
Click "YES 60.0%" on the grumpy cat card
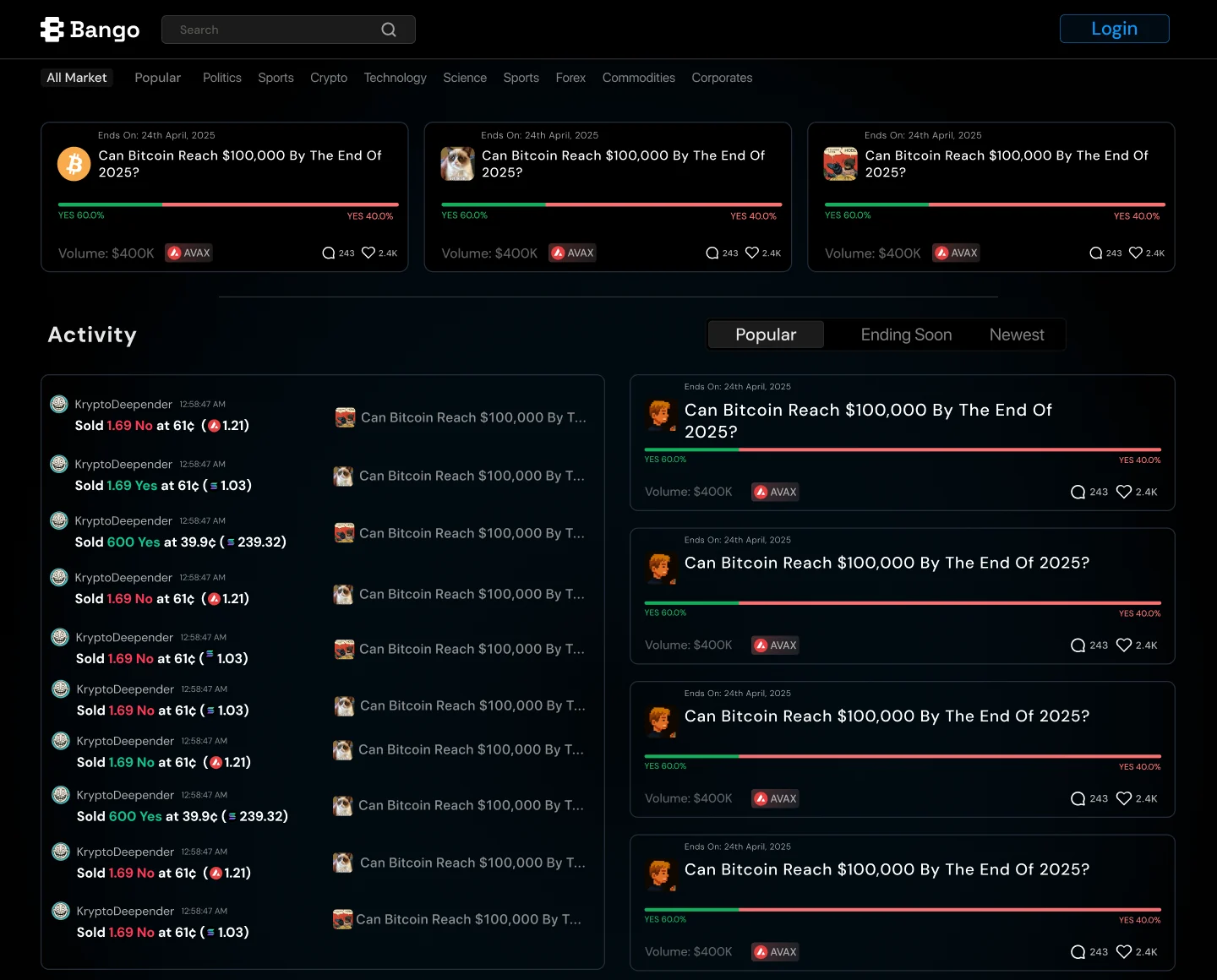click(465, 215)
